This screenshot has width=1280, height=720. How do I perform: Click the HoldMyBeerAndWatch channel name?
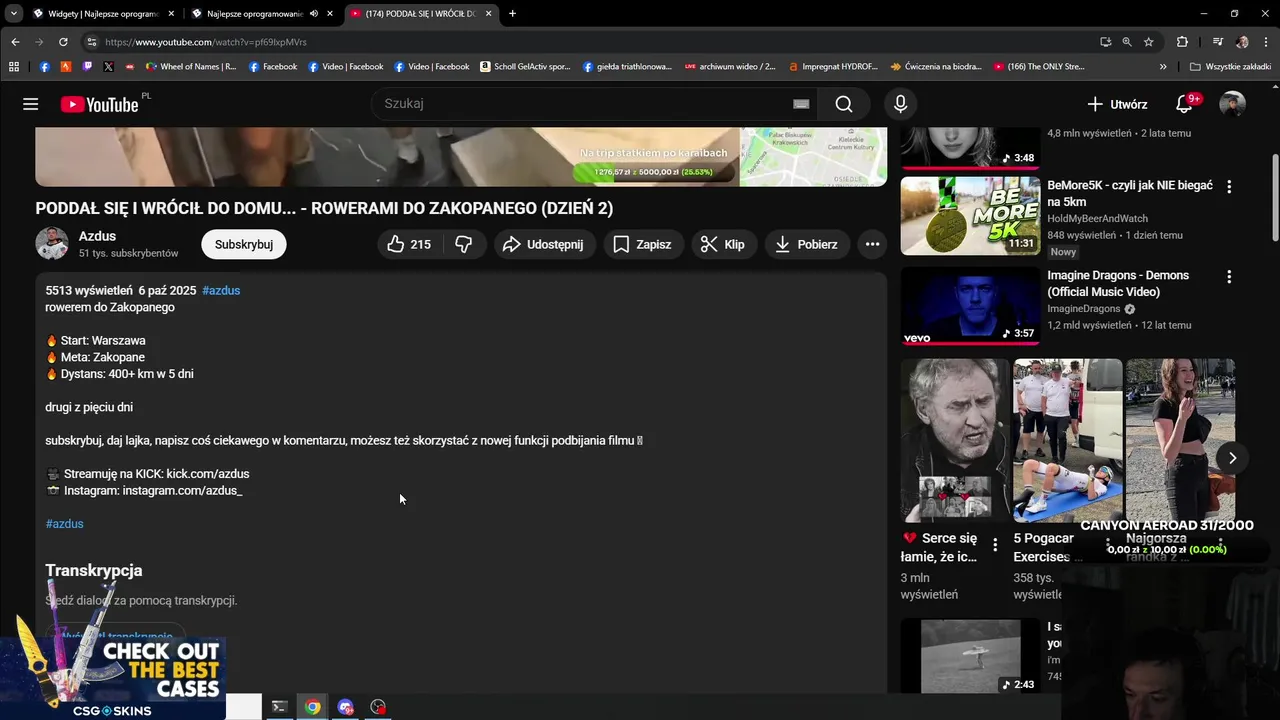point(1097,219)
